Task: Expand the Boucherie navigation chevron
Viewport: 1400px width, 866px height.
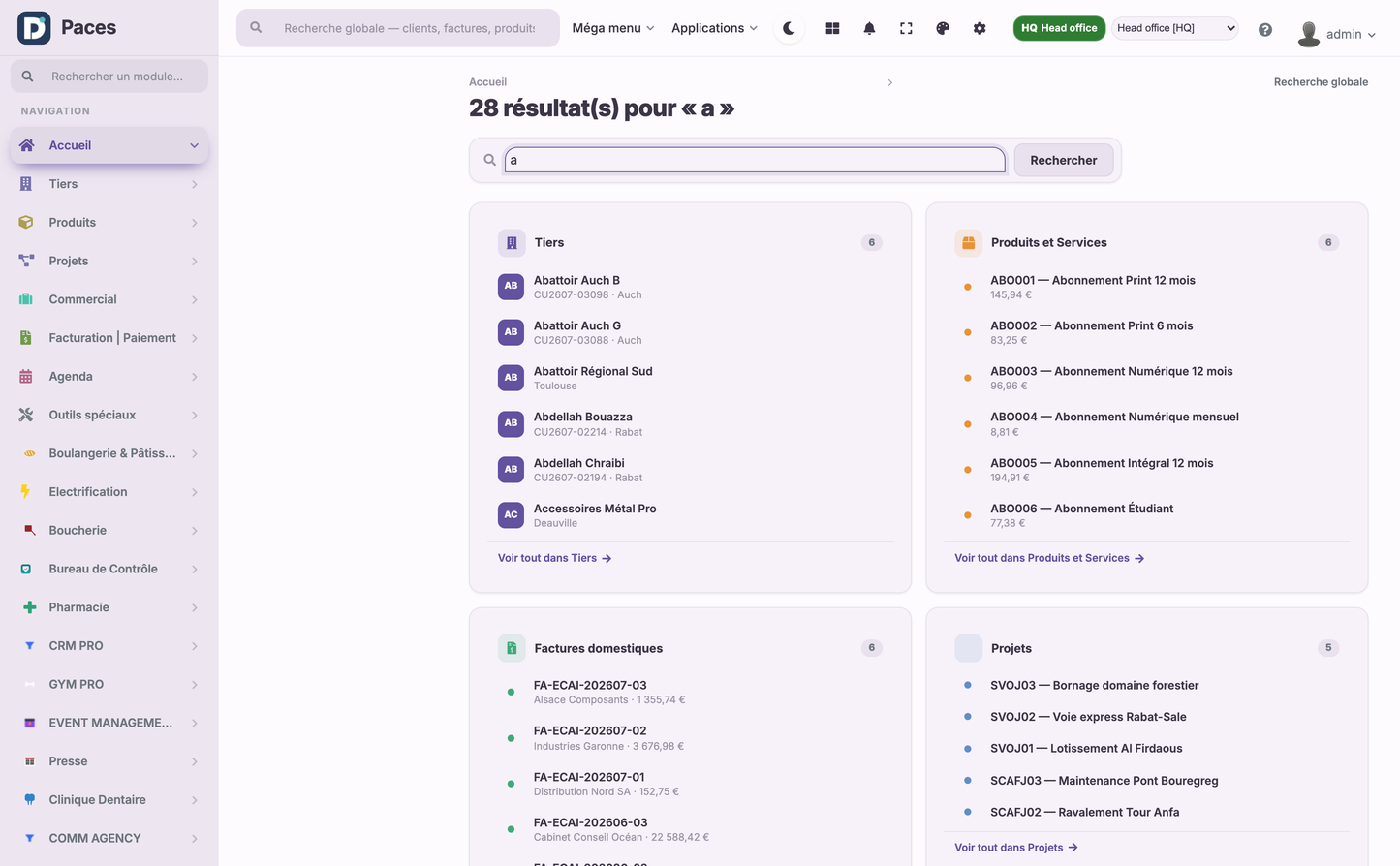Action: point(195,531)
